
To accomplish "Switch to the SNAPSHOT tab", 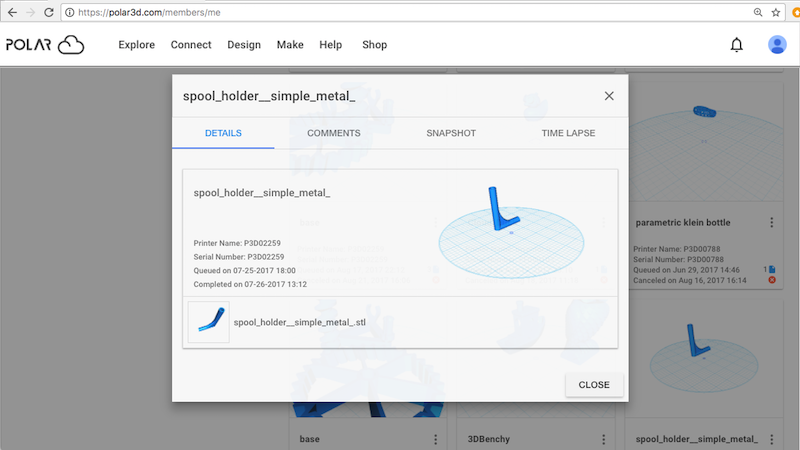I will (x=451, y=133).
